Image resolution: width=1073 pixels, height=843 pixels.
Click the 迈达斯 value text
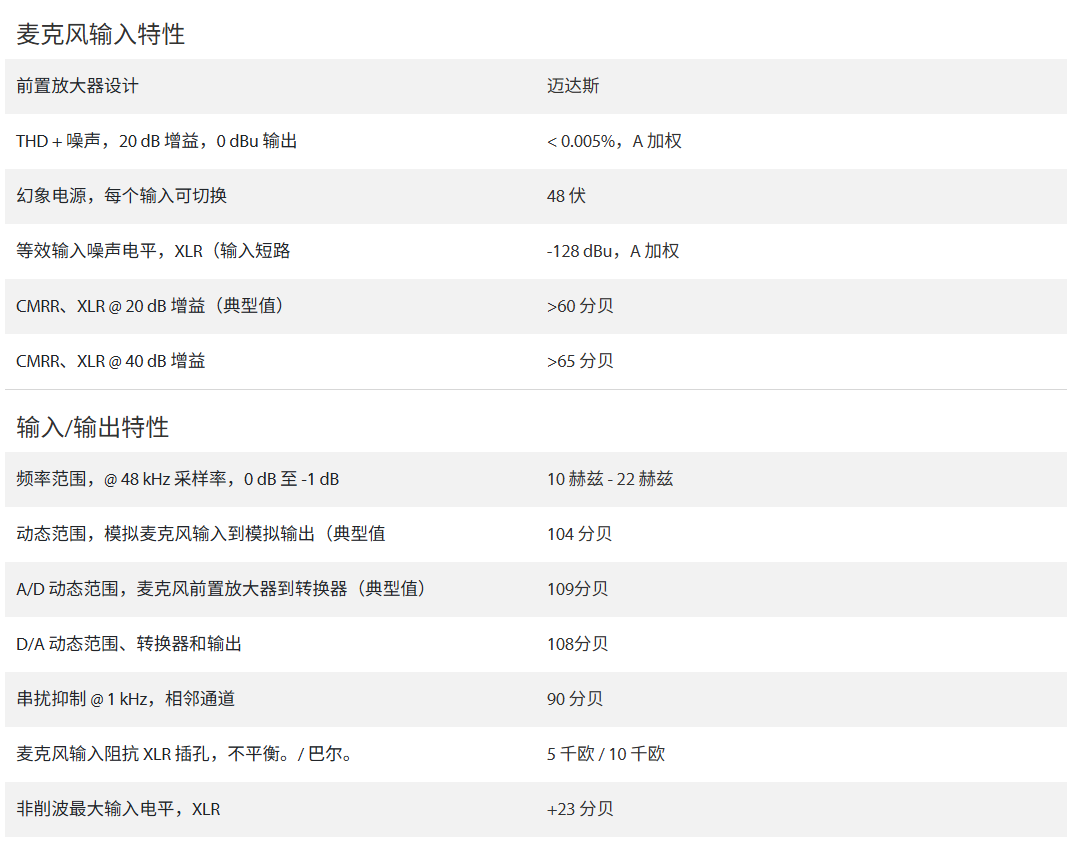(573, 86)
